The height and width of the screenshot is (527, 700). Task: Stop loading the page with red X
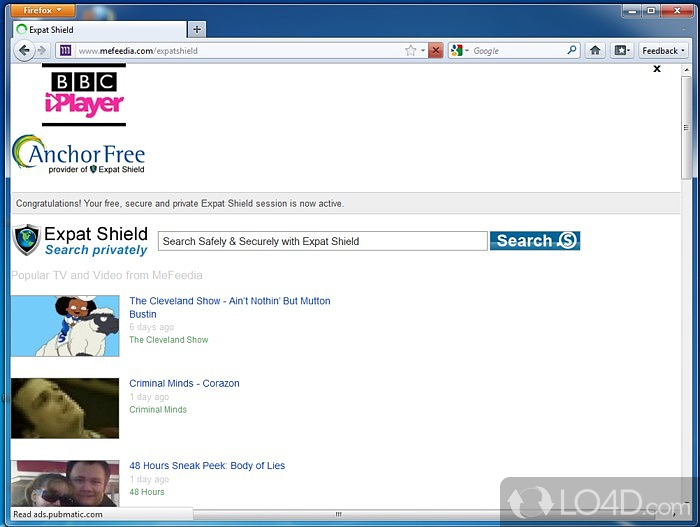click(436, 50)
